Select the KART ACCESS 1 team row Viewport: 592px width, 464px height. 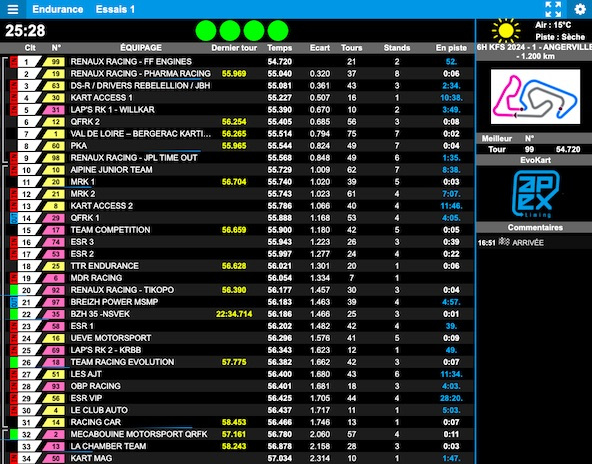coord(237,98)
